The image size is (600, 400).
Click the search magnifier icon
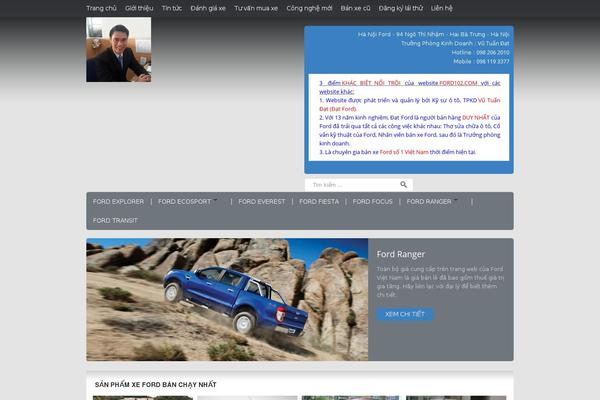pos(403,184)
